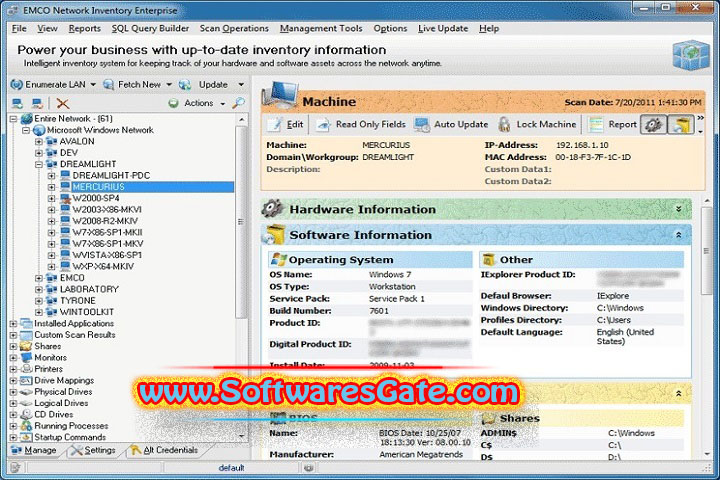Select the WVISTA-X86-SP1 machine

pyautogui.click(x=107, y=255)
